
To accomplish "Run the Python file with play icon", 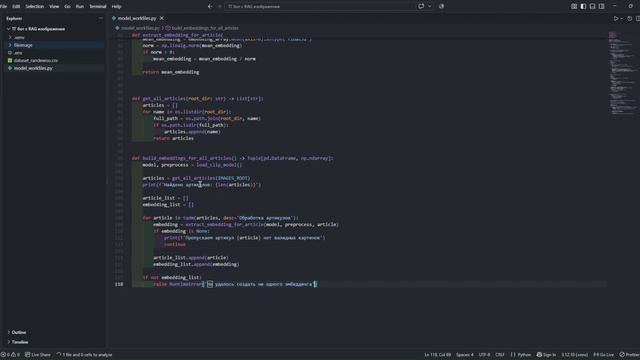I will [x=616, y=18].
